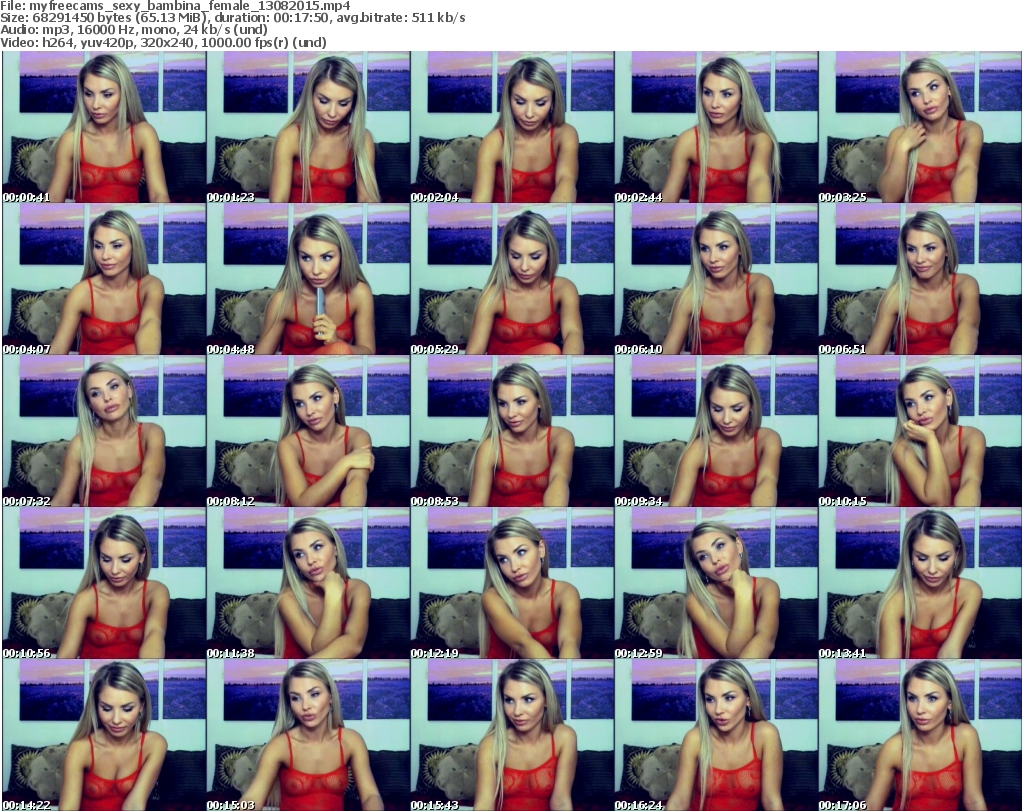Viewport: 1024px width, 811px height.
Task: Click the Video line reading h264, yuv420p
Action: (163, 42)
